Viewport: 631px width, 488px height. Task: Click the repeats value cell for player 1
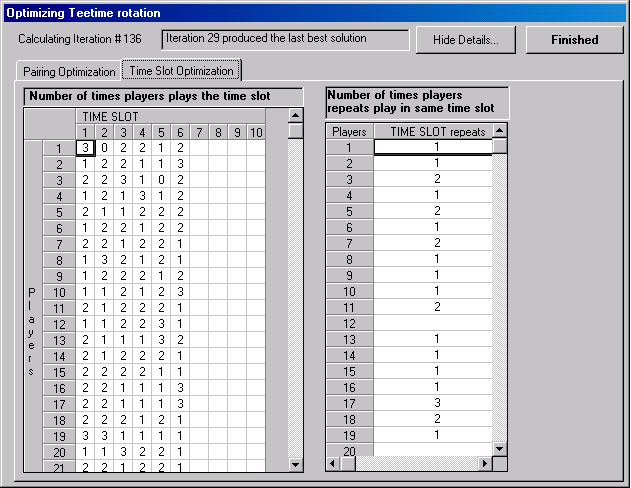[x=433, y=147]
